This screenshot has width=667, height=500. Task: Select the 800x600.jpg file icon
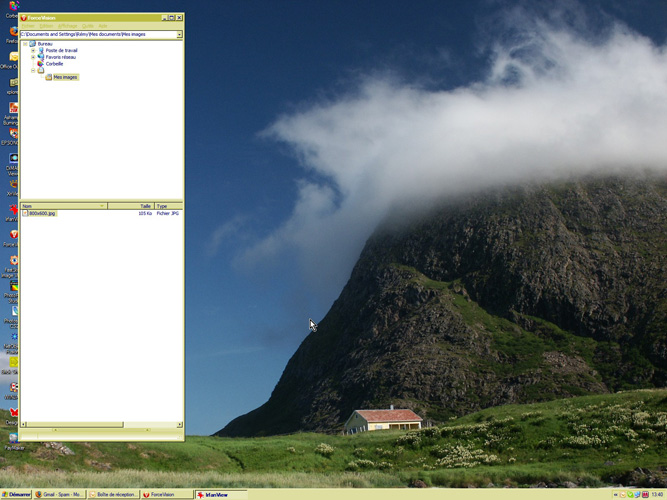25,213
